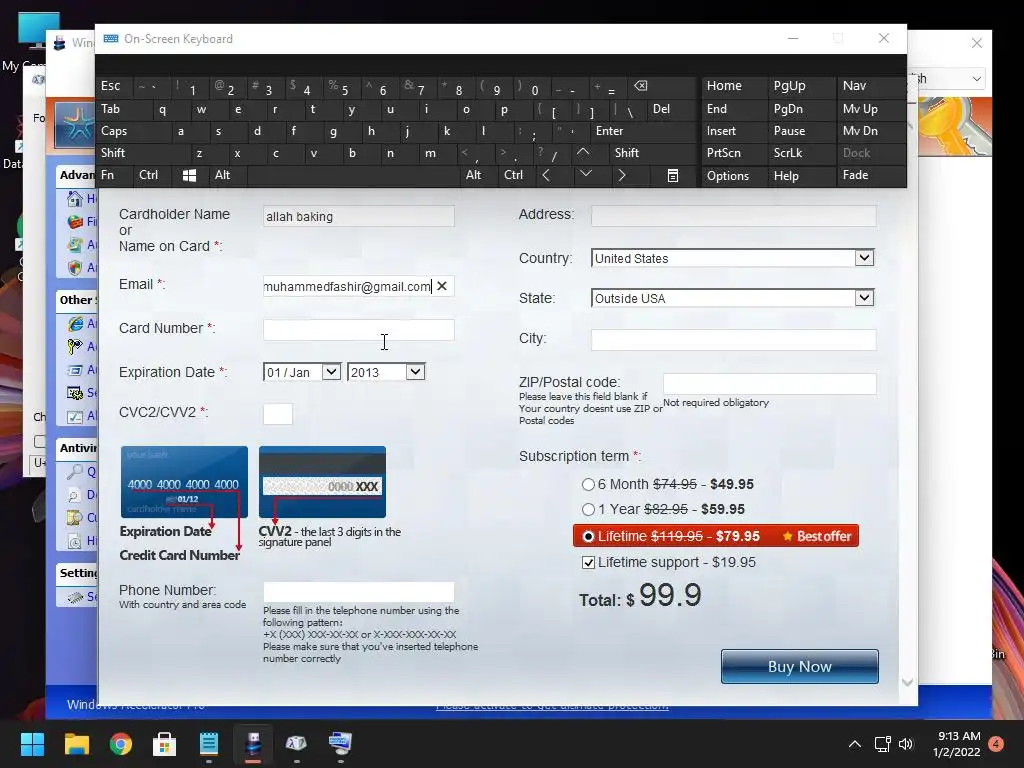Image resolution: width=1024 pixels, height=768 pixels.
Task: Open volume control in system tray
Action: coord(906,744)
